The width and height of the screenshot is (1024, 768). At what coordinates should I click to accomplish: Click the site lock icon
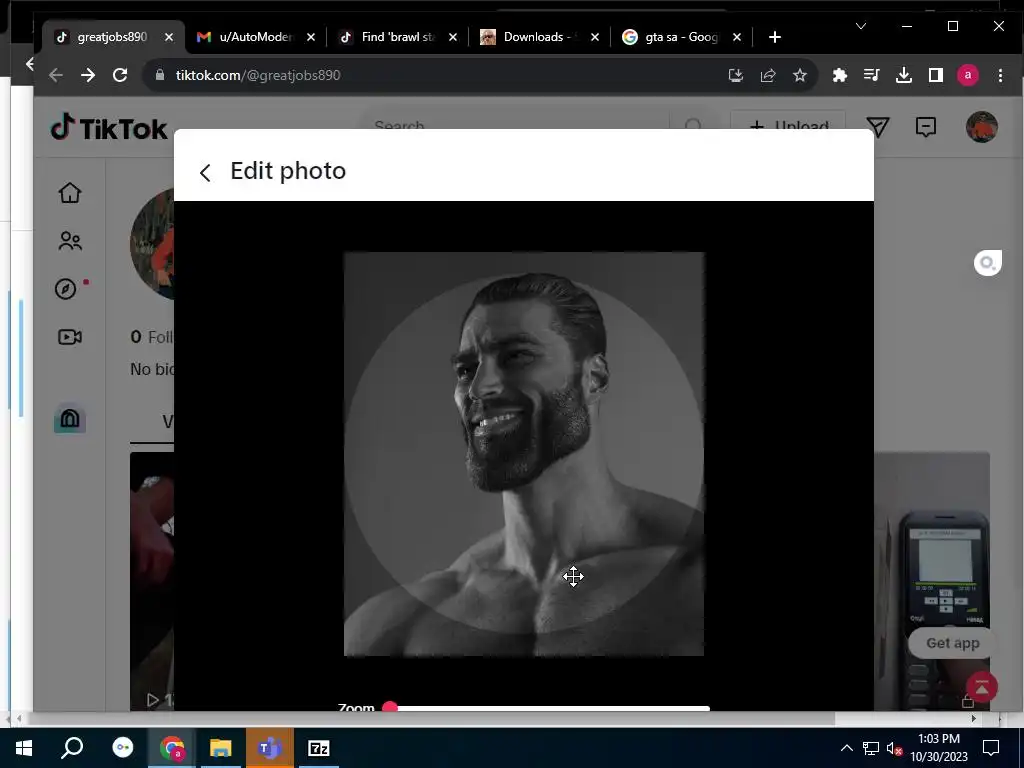(160, 75)
